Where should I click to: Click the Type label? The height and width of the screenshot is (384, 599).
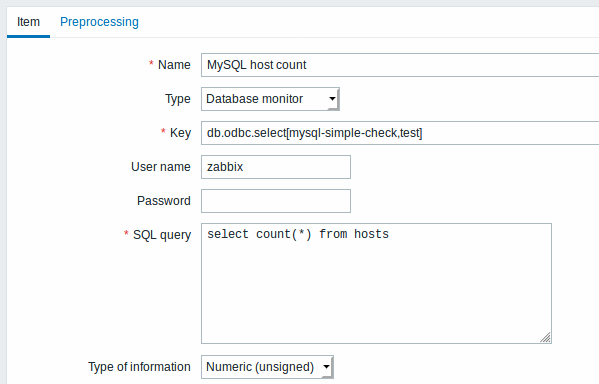[178, 99]
